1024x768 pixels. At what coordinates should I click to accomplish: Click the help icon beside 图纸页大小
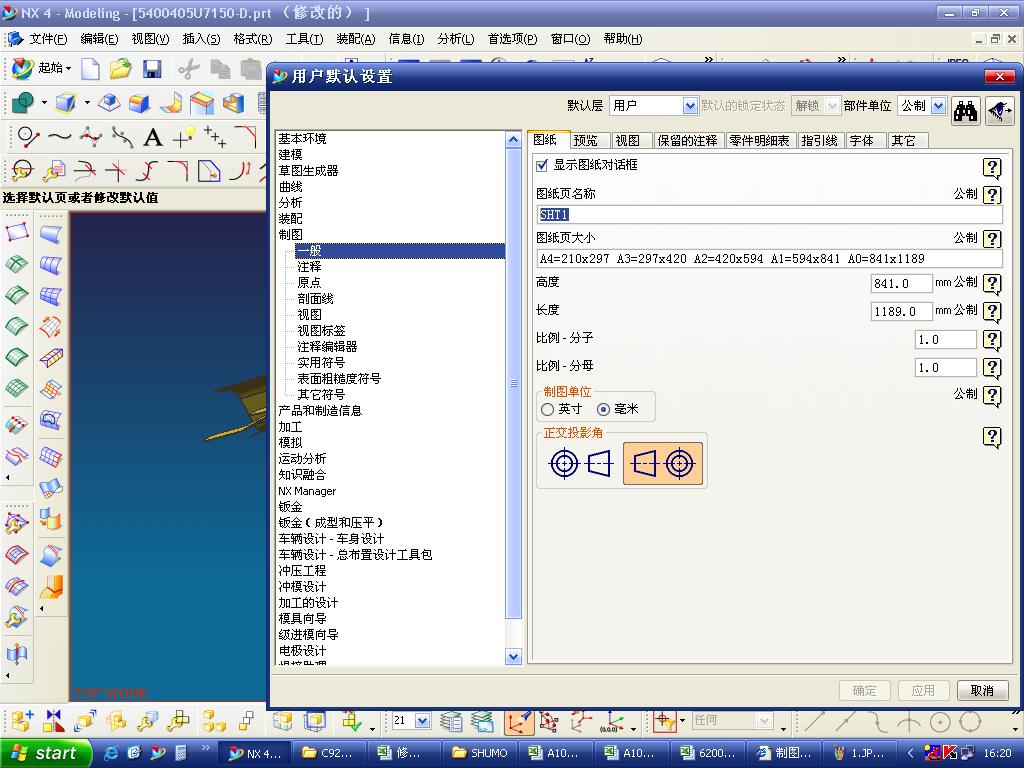992,238
